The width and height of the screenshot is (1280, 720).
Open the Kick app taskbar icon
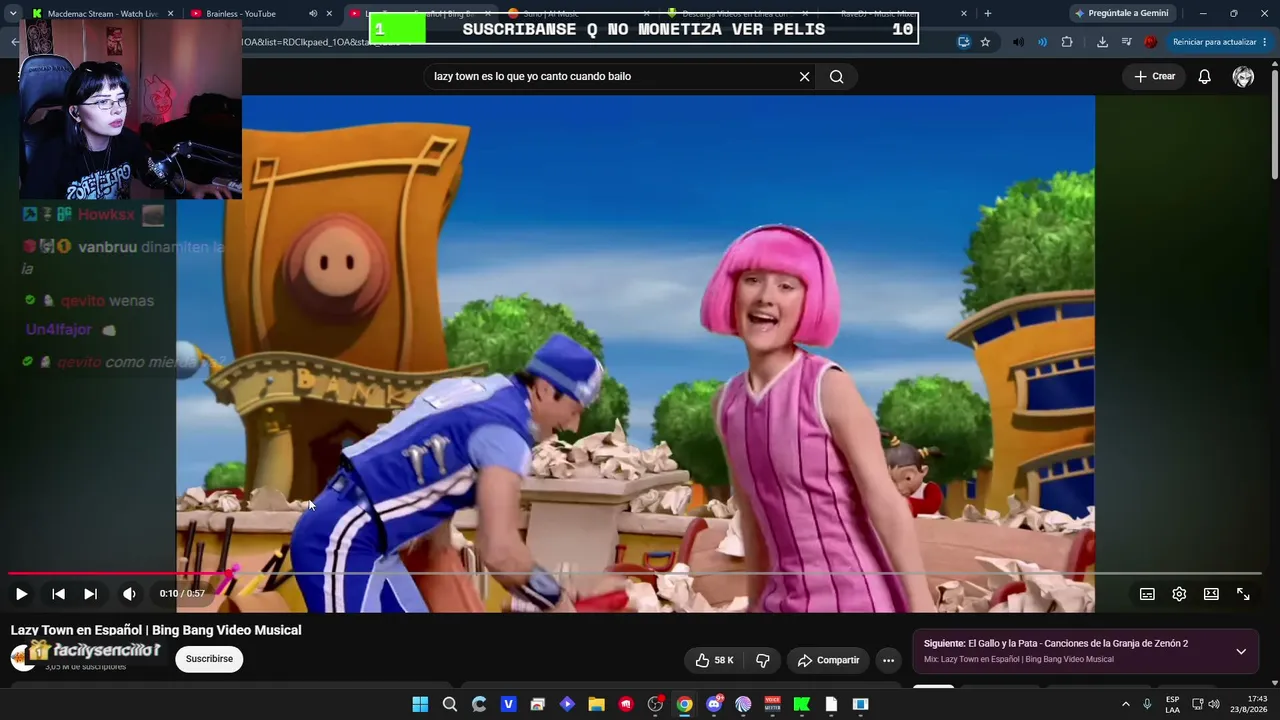click(802, 704)
